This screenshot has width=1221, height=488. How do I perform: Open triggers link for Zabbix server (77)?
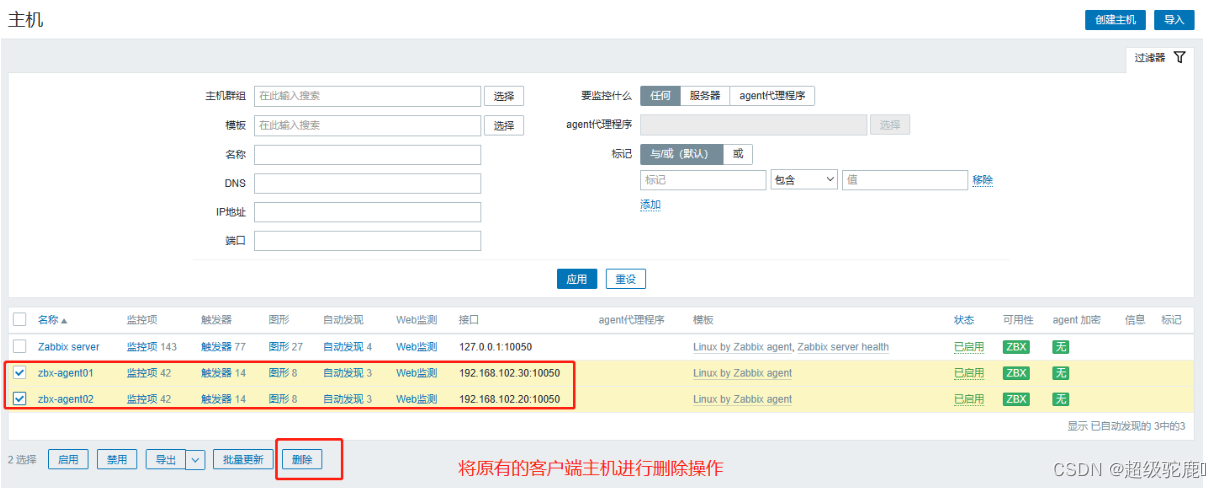coord(216,347)
